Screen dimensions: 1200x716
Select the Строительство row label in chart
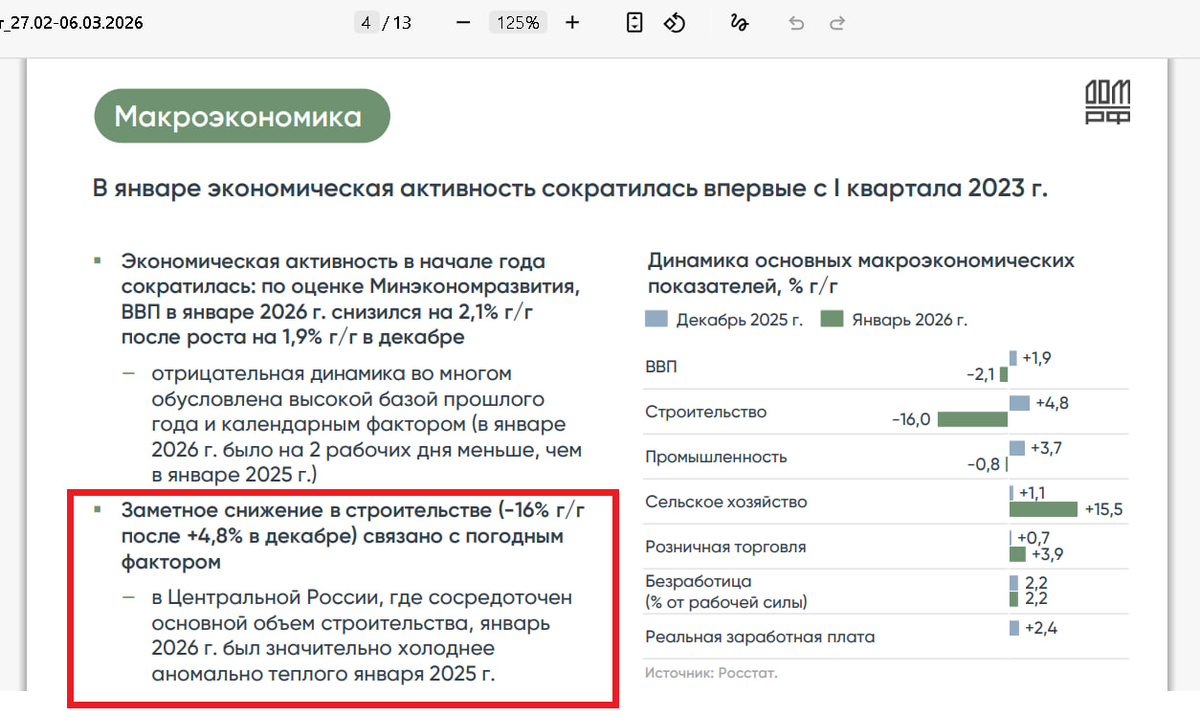[x=706, y=412]
